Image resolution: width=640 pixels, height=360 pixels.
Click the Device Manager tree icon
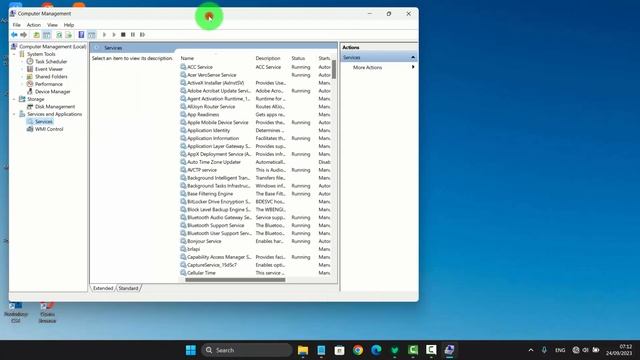pyautogui.click(x=30, y=91)
